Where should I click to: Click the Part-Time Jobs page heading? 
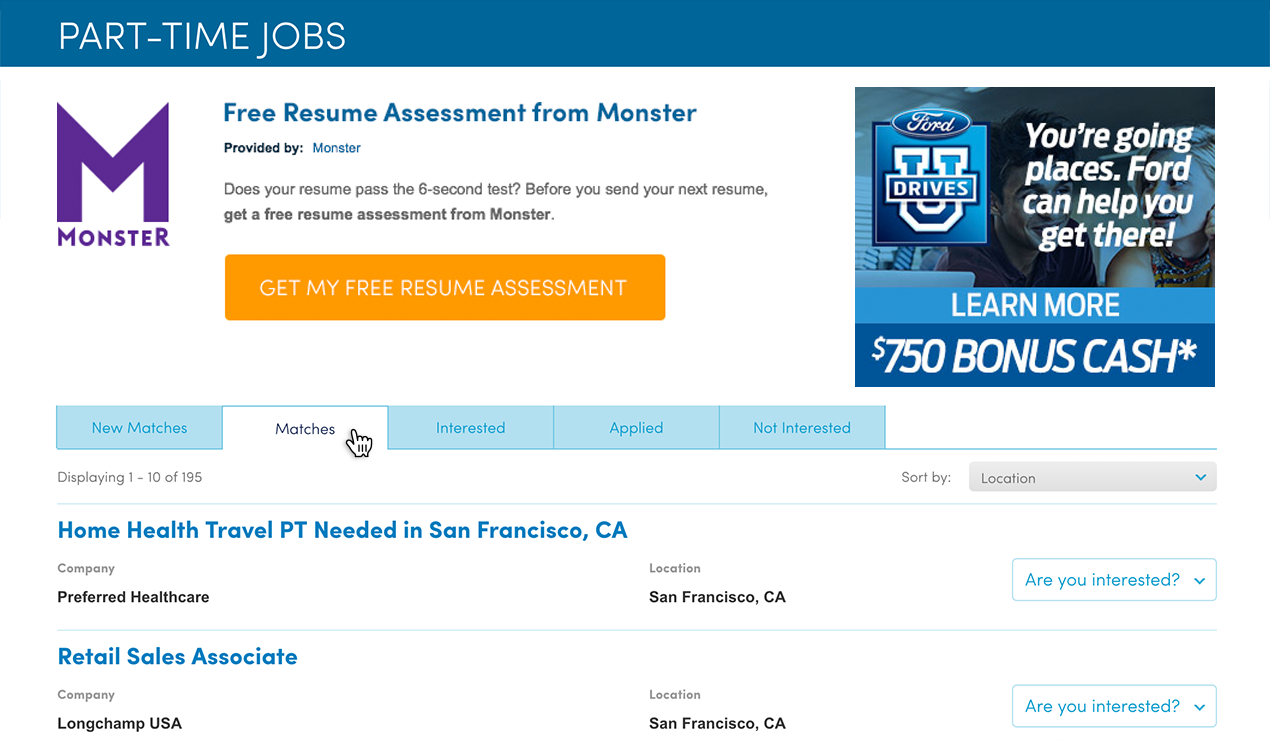tap(202, 36)
